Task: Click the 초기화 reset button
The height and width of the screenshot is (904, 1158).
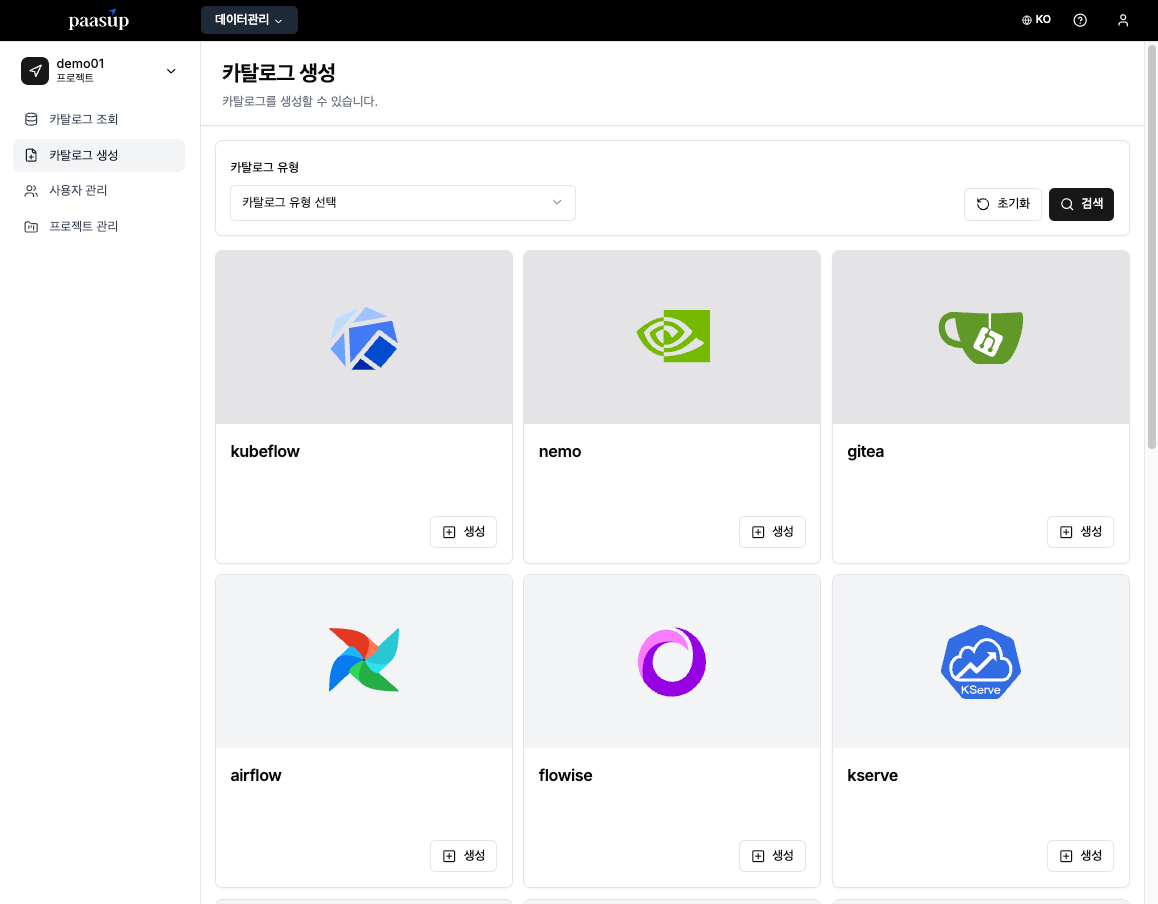Action: 1002,204
